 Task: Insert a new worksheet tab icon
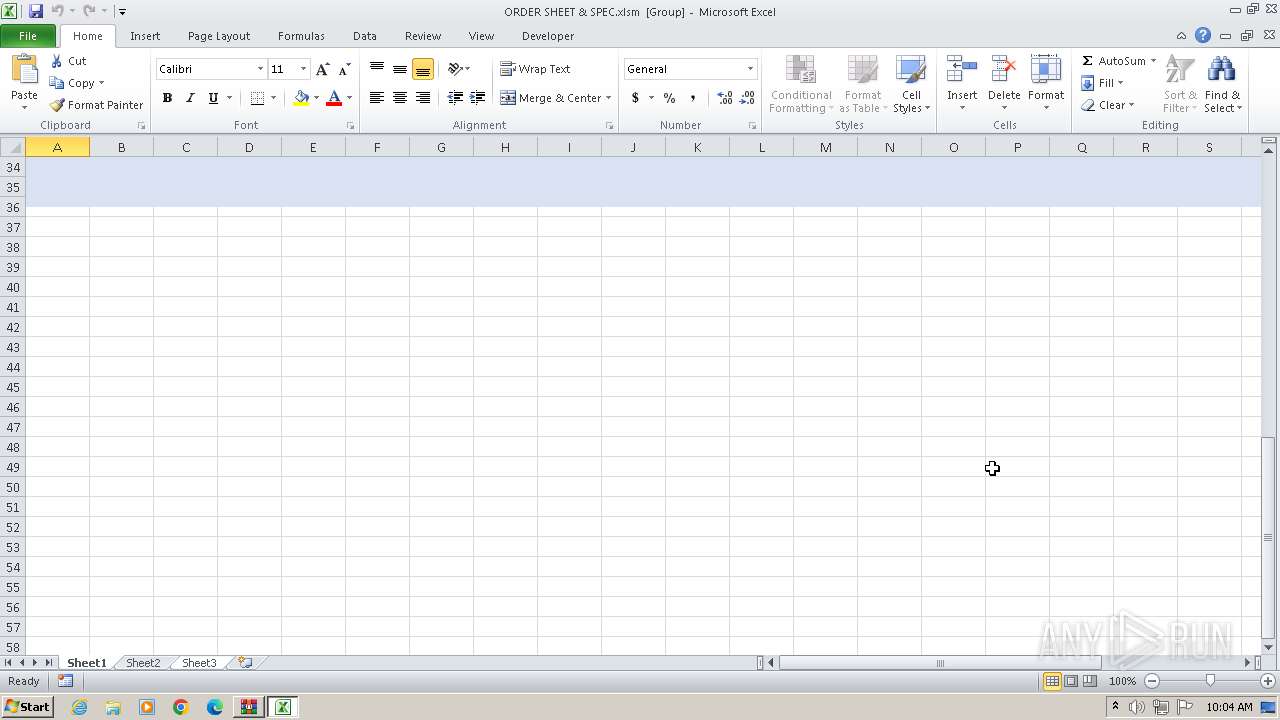coord(244,663)
